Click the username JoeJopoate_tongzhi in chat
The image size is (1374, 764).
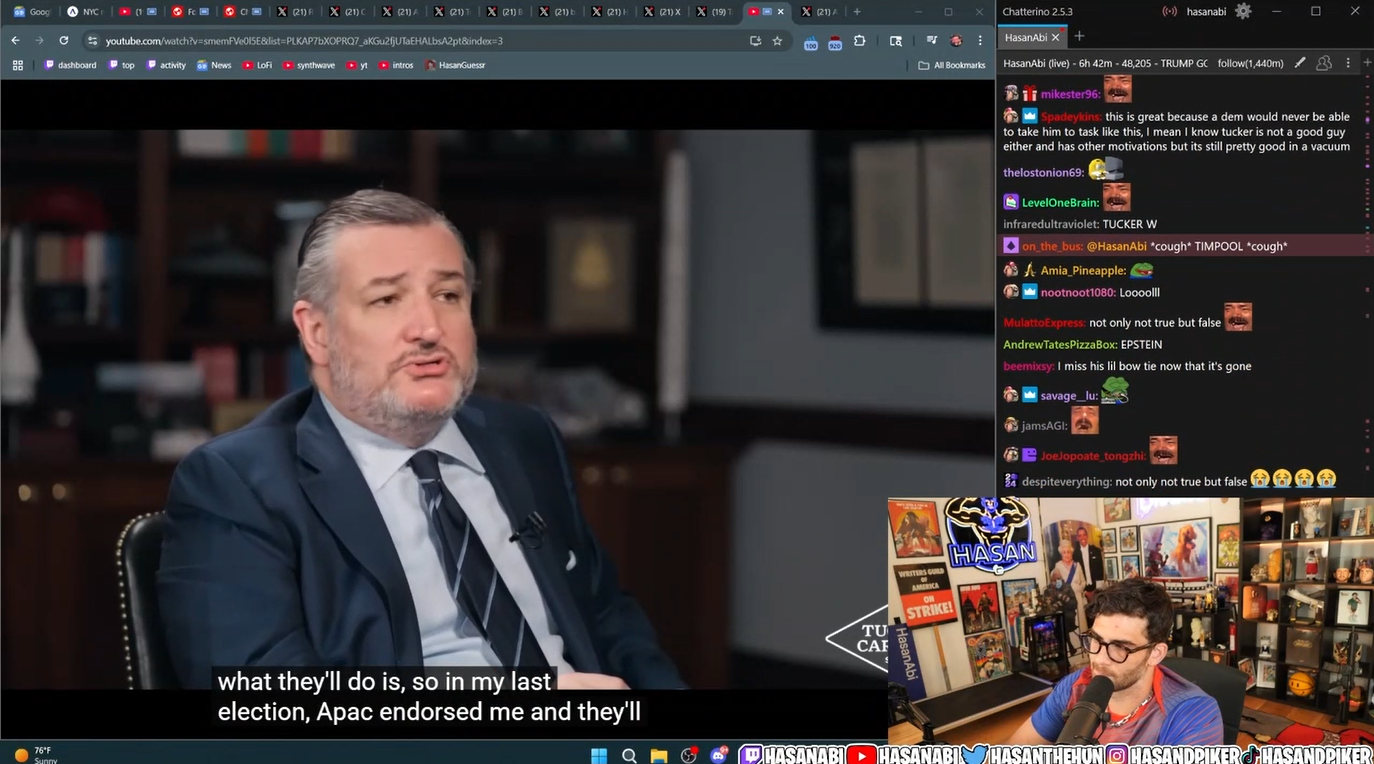click(x=1093, y=456)
